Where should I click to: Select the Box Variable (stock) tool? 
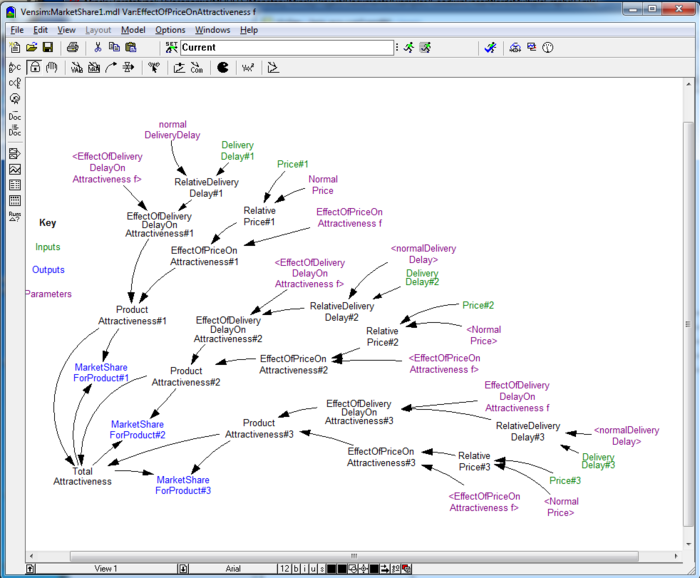point(94,68)
